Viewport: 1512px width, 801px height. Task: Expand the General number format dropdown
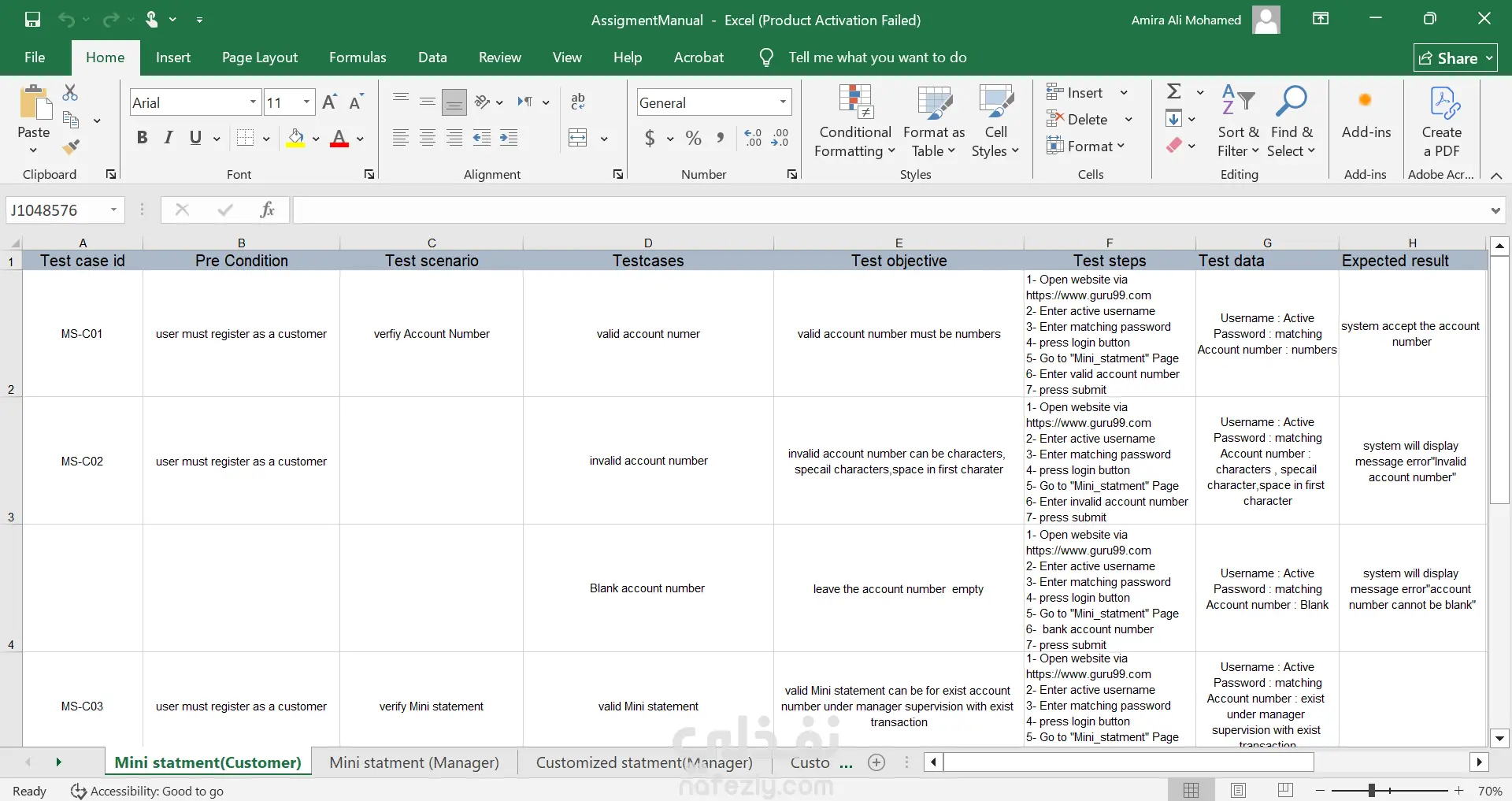[783, 102]
